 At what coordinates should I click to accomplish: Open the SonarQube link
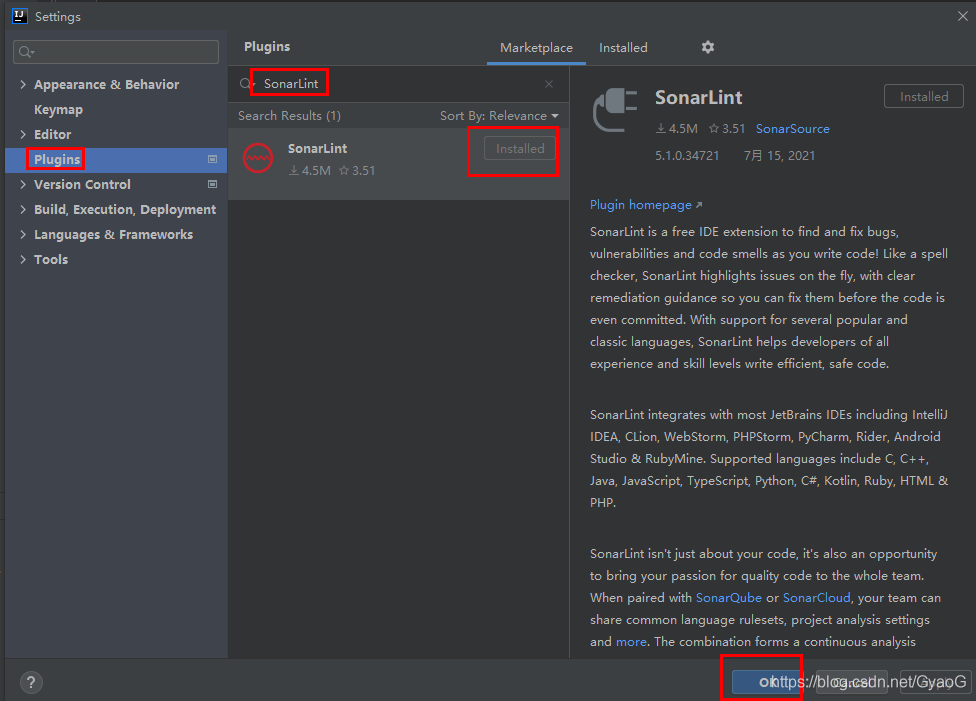[728, 598]
